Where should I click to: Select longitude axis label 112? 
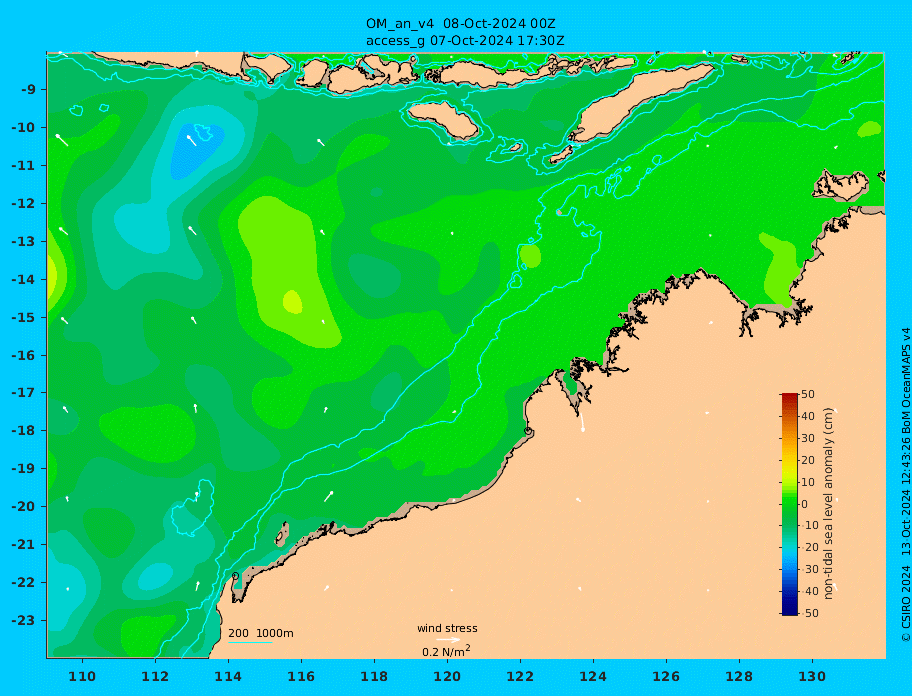[x=155, y=676]
